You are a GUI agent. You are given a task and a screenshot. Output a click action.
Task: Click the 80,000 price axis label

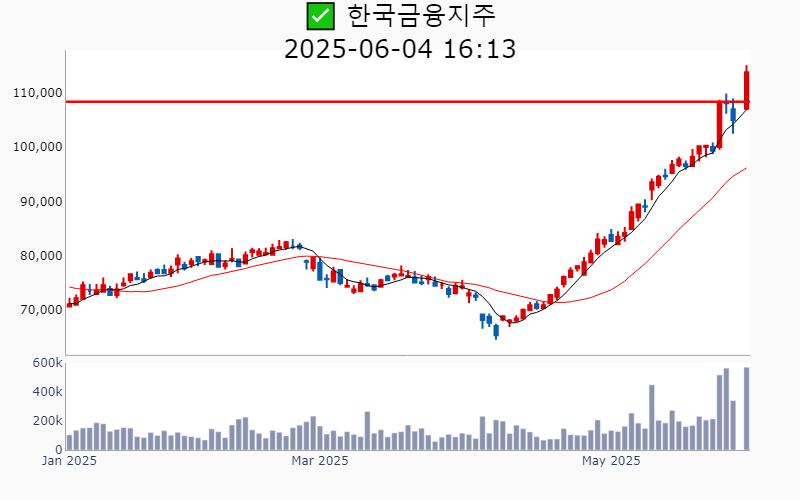pyautogui.click(x=41, y=256)
